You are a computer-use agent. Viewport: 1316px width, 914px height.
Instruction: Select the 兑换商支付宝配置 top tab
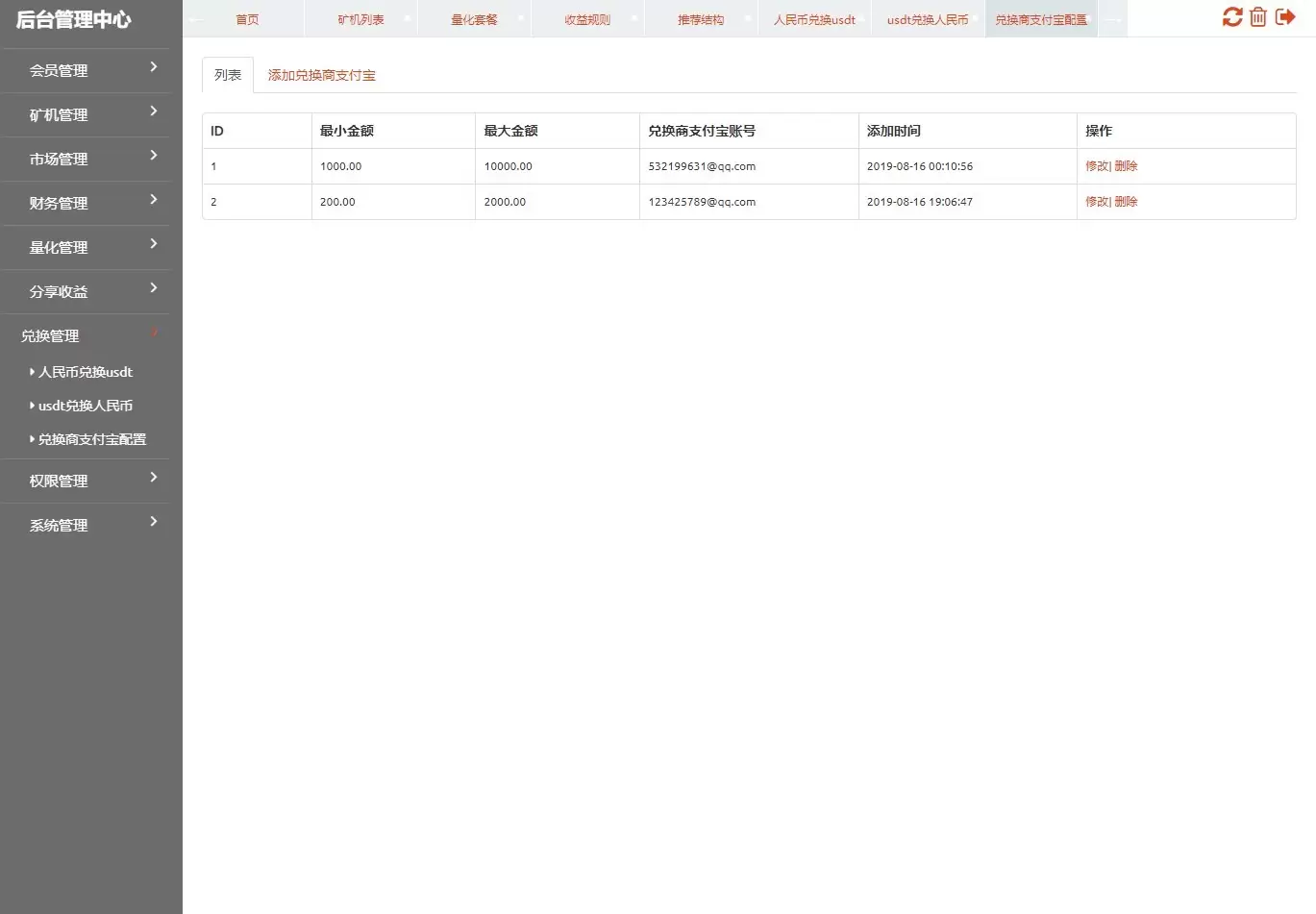[1041, 19]
